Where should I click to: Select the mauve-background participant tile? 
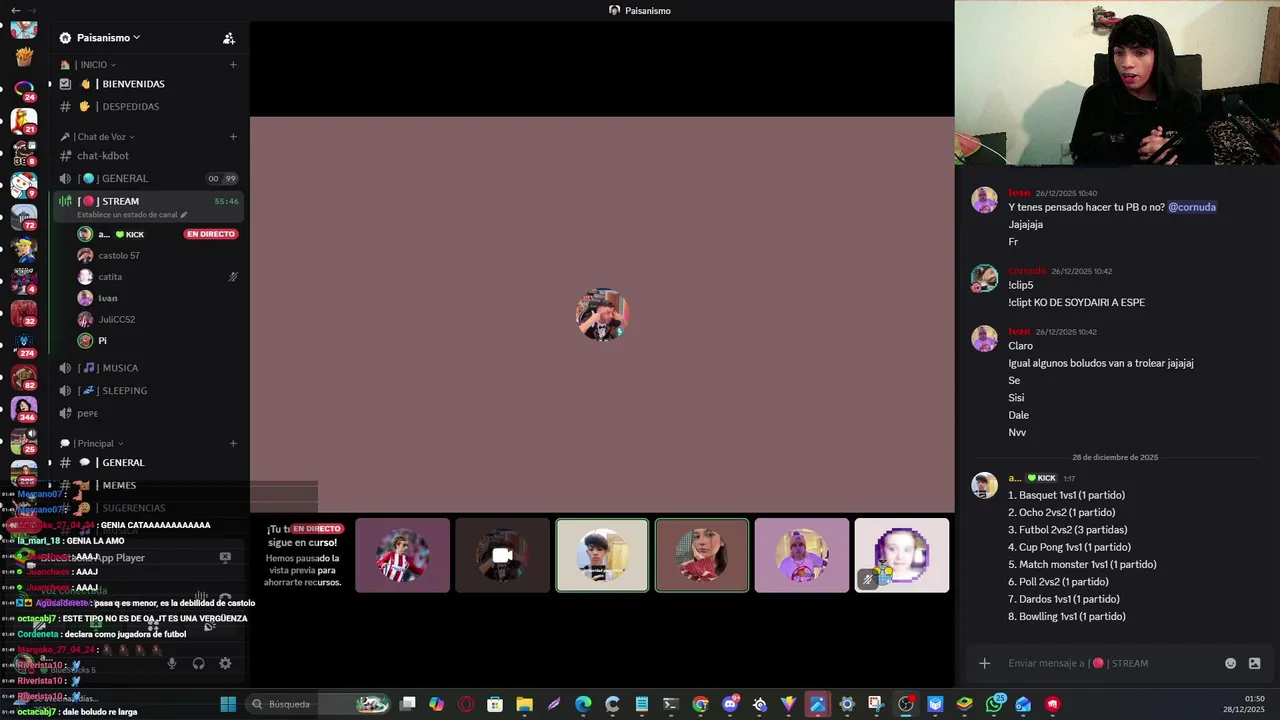pos(802,555)
